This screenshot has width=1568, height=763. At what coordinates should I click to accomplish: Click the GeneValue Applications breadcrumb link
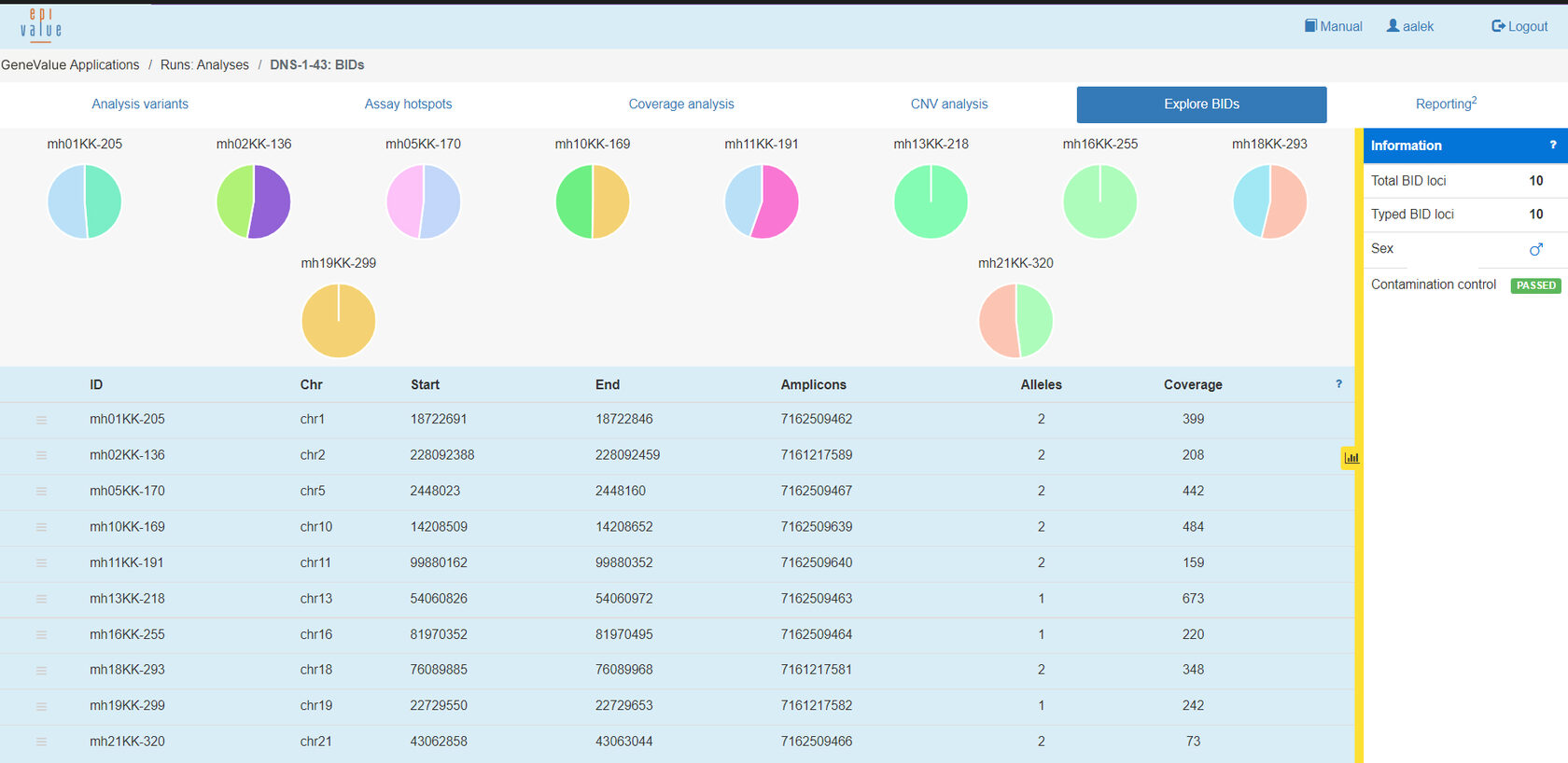click(70, 65)
